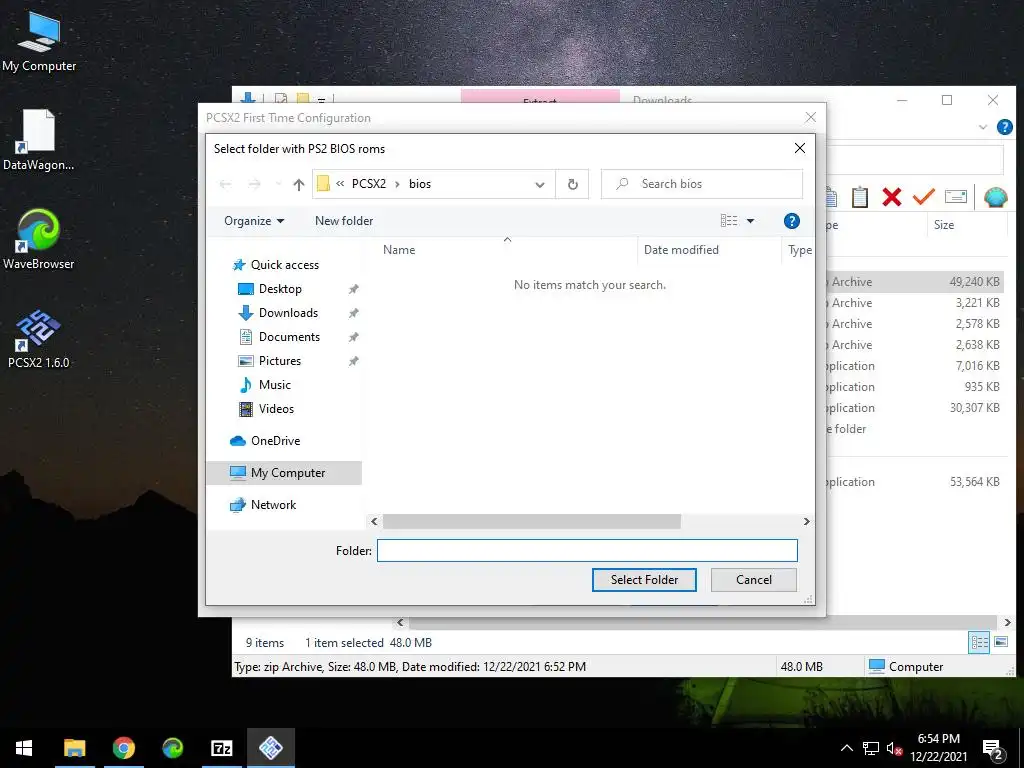Screen dimensions: 1024x768
Task: Click the bios breadcrumb in address bar
Action: pyautogui.click(x=420, y=184)
